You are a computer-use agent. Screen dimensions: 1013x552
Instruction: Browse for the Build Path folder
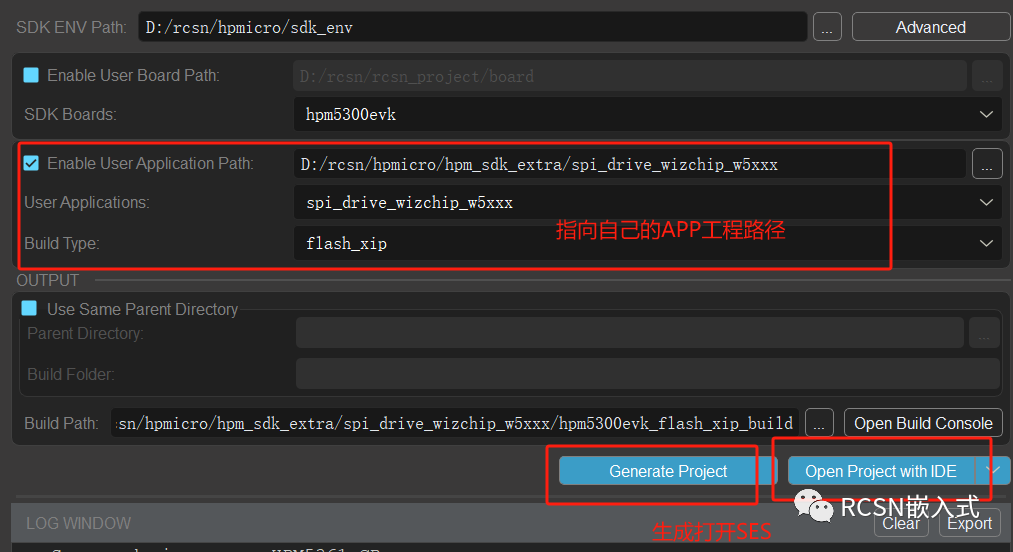819,423
